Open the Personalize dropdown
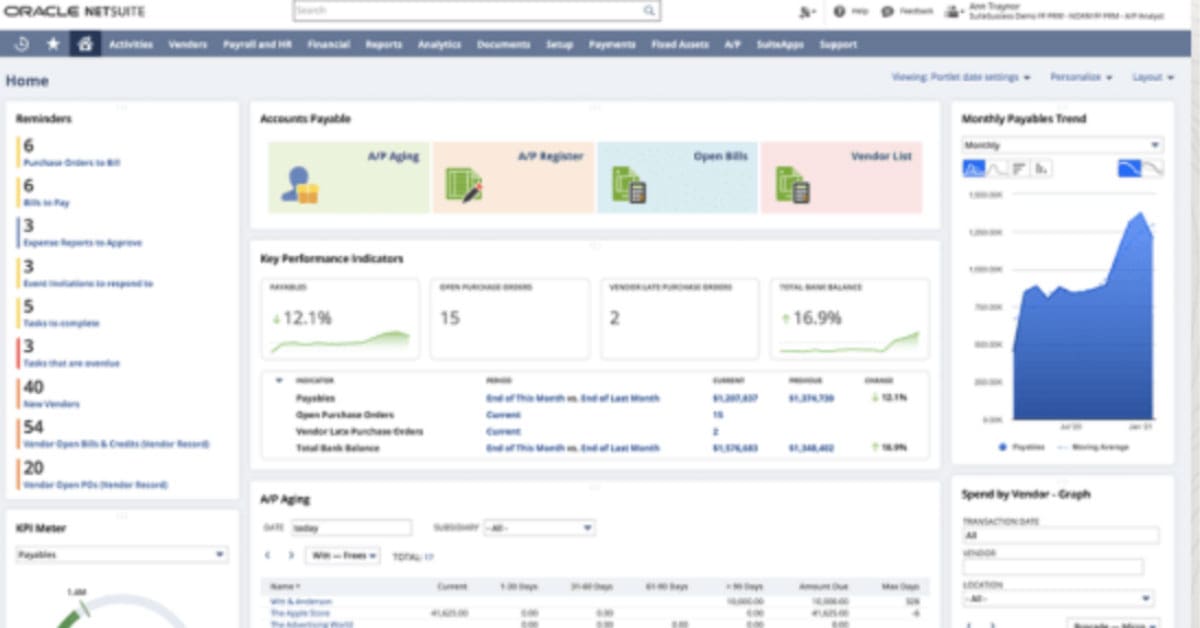Viewport: 1200px width, 628px height. pyautogui.click(x=1081, y=77)
